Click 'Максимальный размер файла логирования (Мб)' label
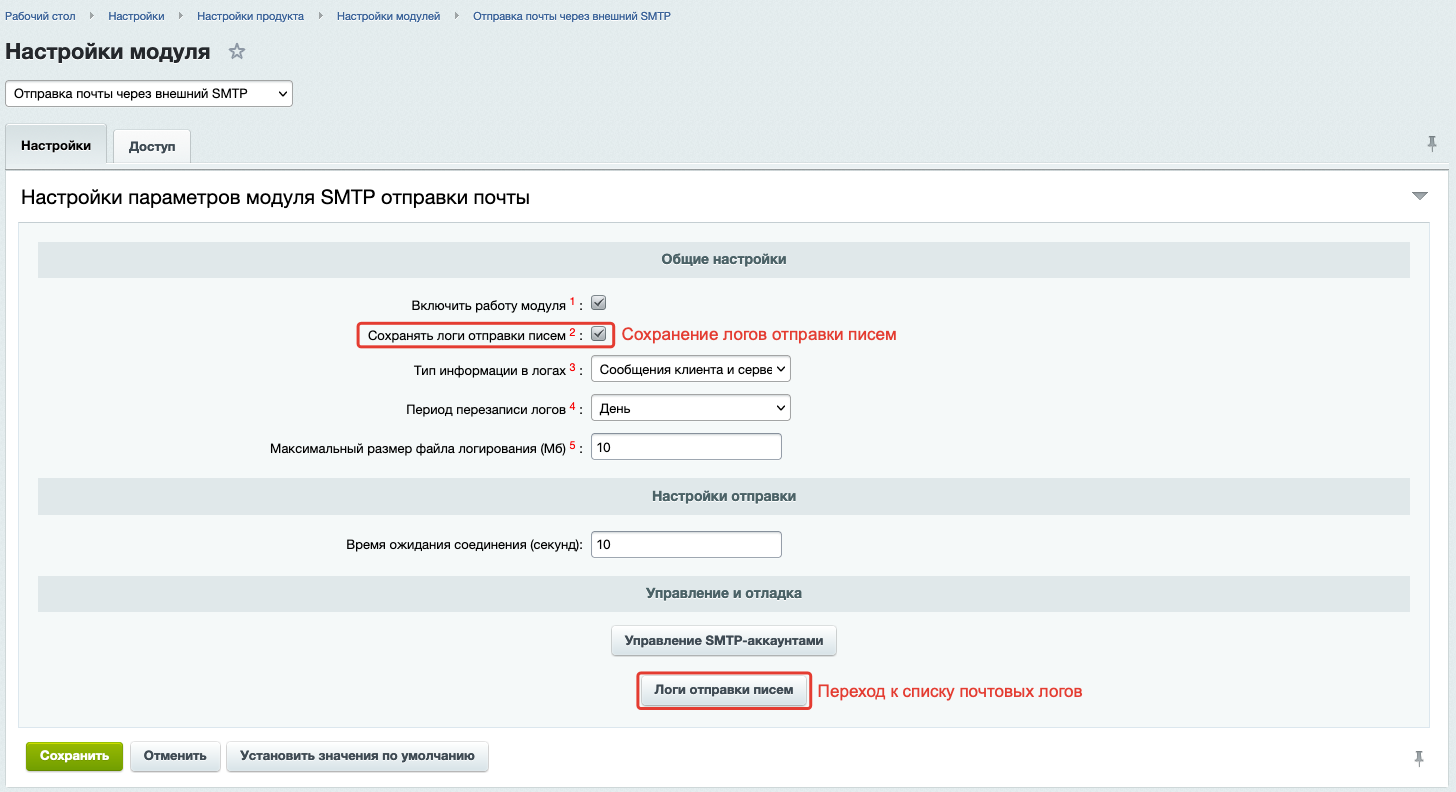The width and height of the screenshot is (1456, 792). click(418, 449)
